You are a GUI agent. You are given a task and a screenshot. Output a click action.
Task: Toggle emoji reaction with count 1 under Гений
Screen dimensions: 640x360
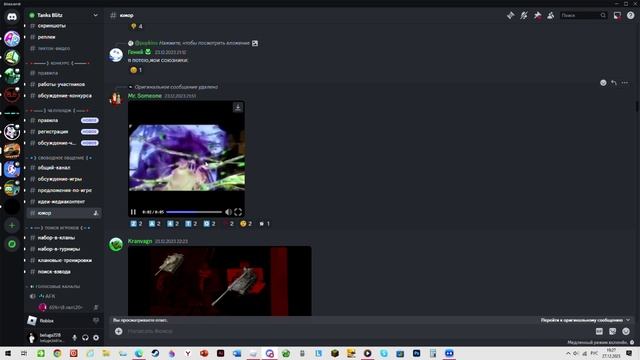tap(136, 70)
